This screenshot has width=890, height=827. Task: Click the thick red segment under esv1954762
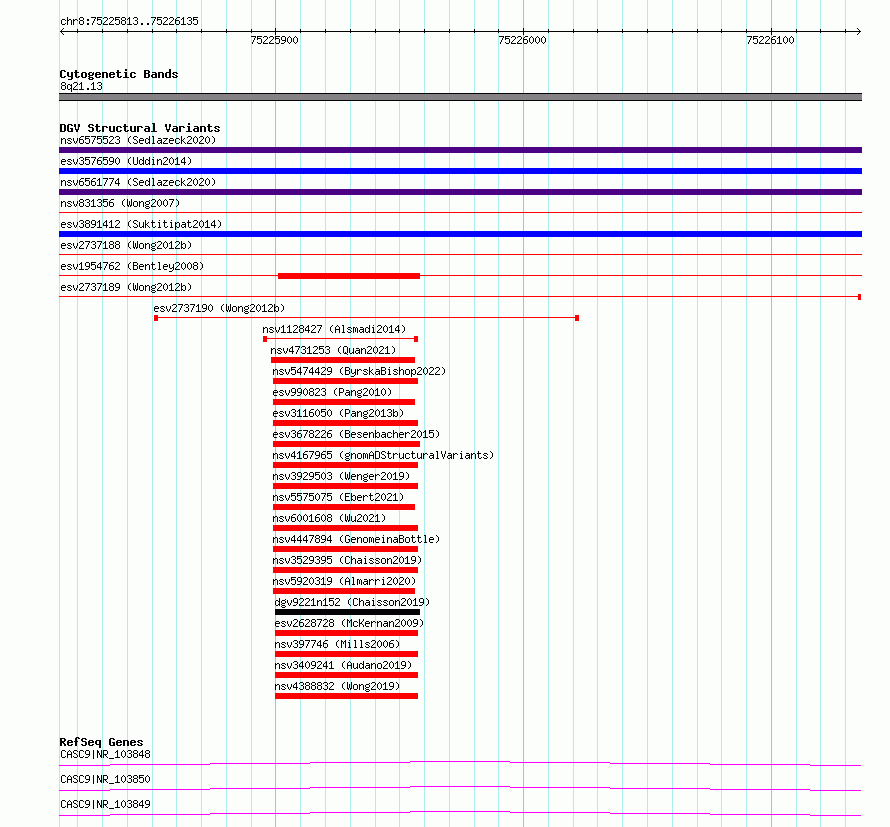click(349, 276)
